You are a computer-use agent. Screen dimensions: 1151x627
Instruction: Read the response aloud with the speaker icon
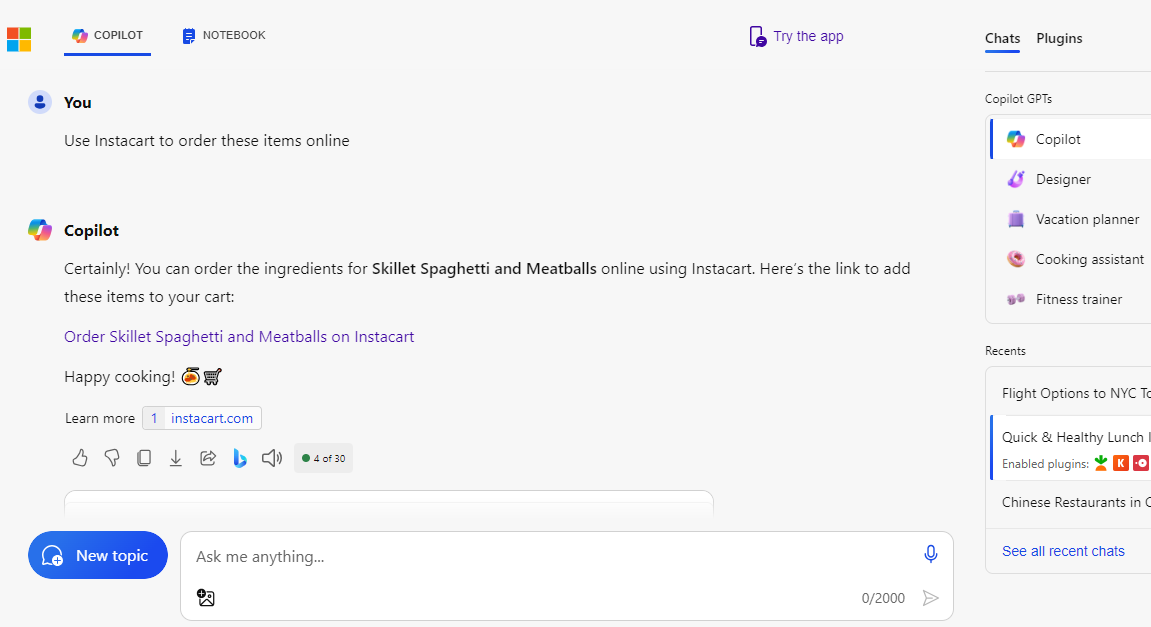pyautogui.click(x=271, y=457)
